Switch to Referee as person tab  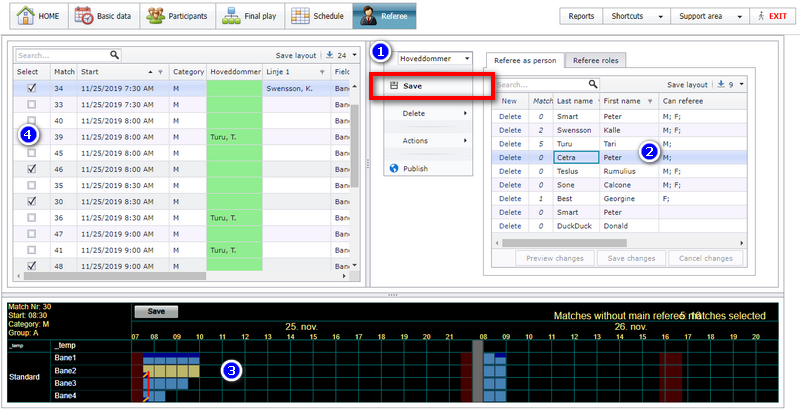coord(525,60)
